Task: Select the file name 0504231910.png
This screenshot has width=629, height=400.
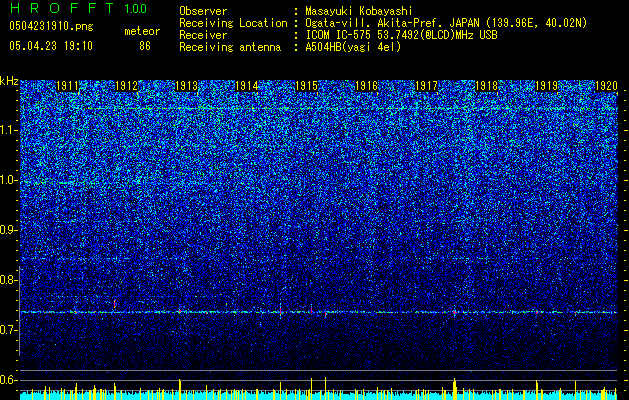Action: pos(51,27)
